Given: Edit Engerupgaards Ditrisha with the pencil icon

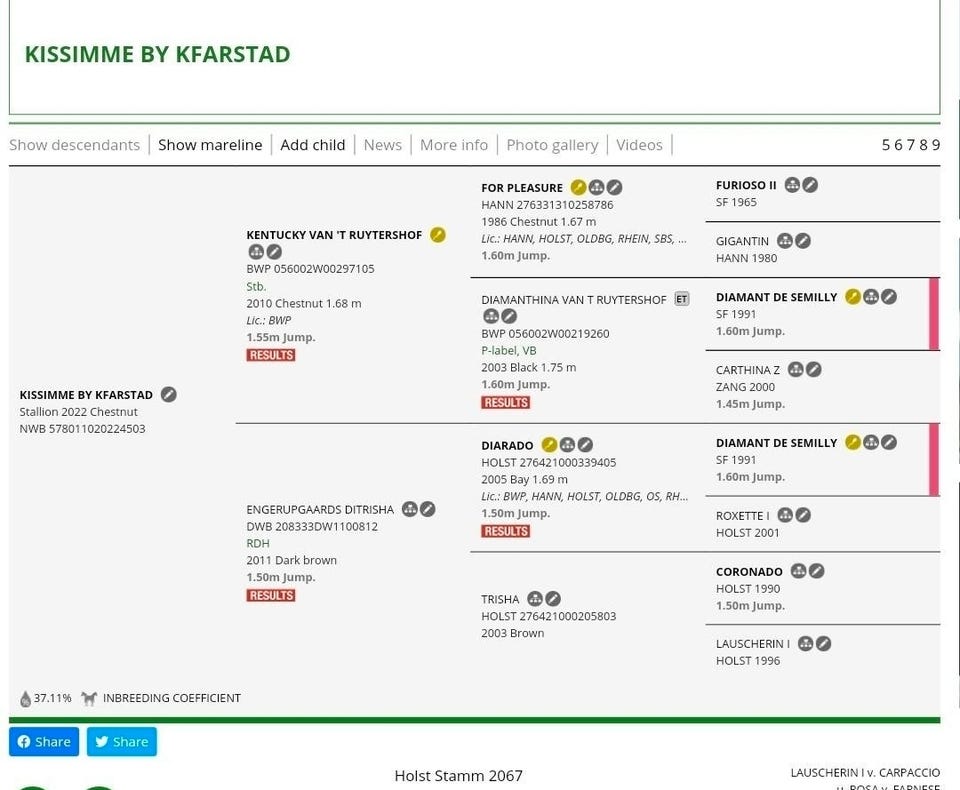Looking at the screenshot, I should click(x=427, y=509).
